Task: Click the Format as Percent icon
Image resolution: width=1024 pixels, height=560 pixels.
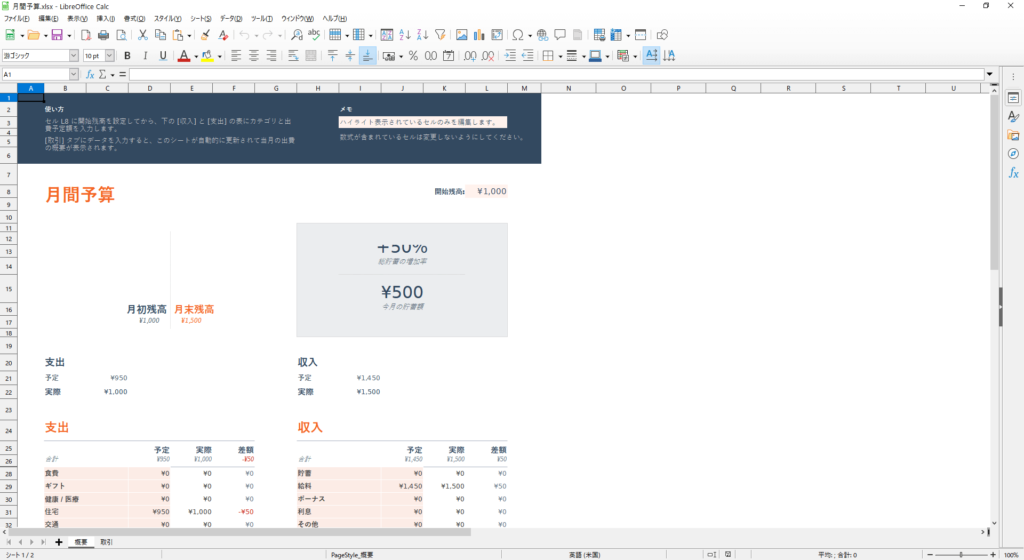Action: 413,56
